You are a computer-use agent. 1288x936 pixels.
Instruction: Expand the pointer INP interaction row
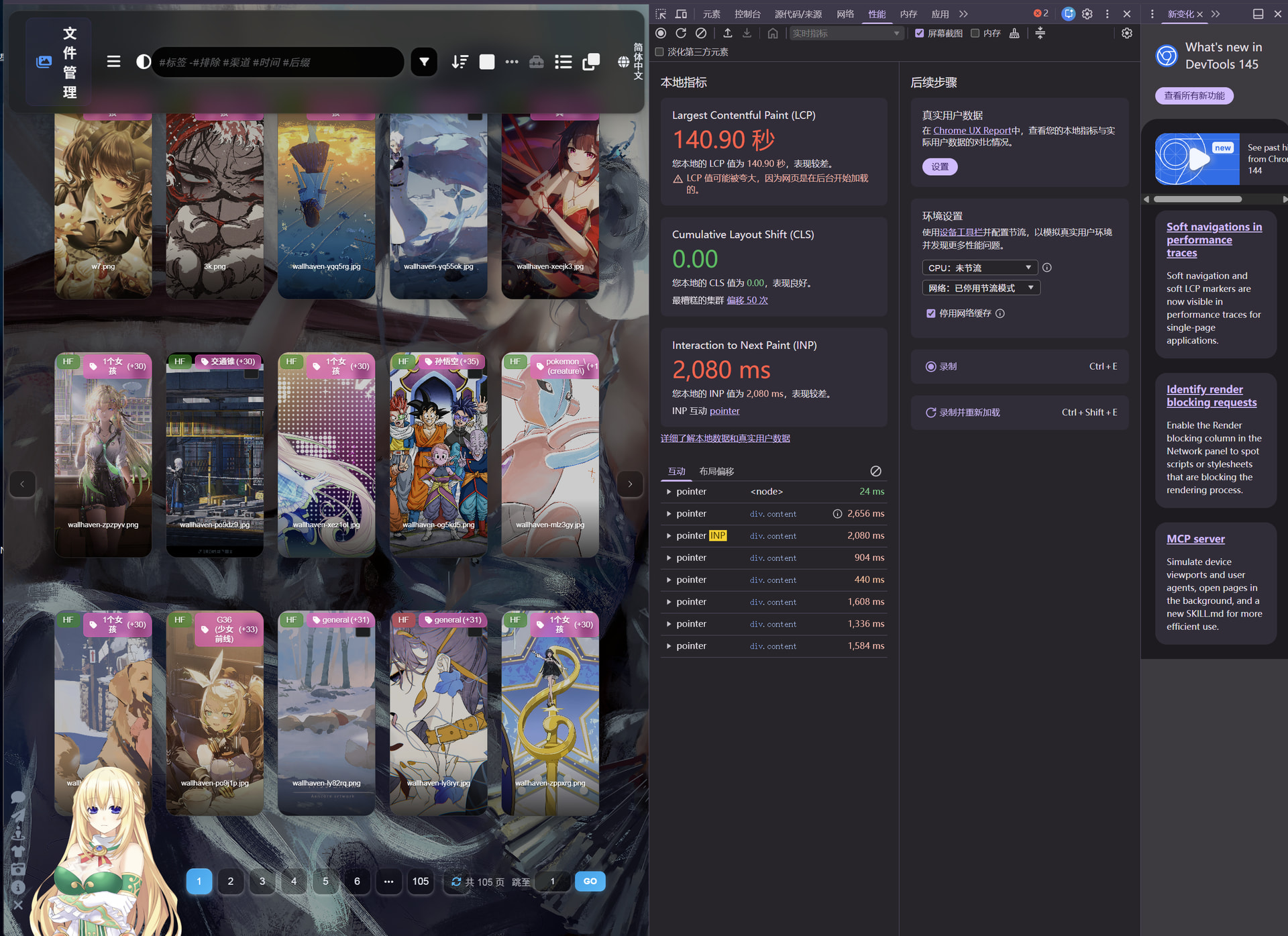pyautogui.click(x=773, y=535)
